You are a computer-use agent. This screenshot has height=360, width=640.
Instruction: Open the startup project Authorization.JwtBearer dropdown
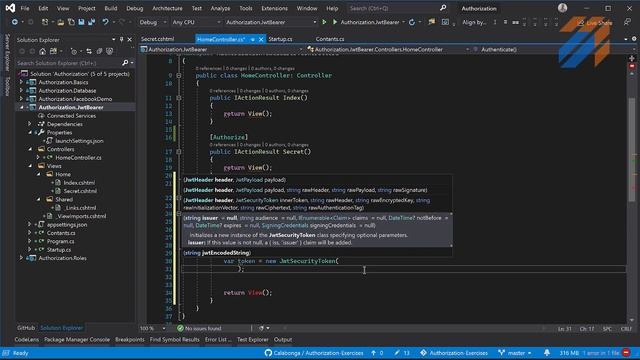(x=271, y=22)
